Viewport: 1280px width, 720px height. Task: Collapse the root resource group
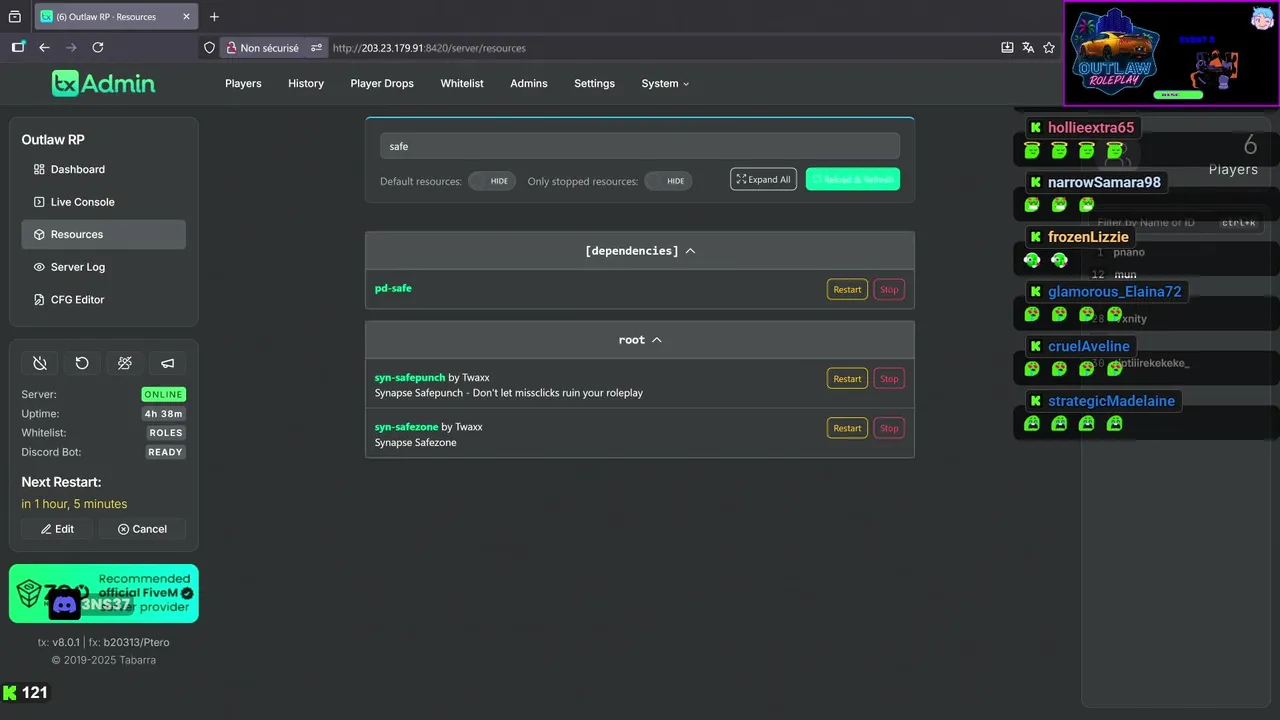[x=640, y=340]
